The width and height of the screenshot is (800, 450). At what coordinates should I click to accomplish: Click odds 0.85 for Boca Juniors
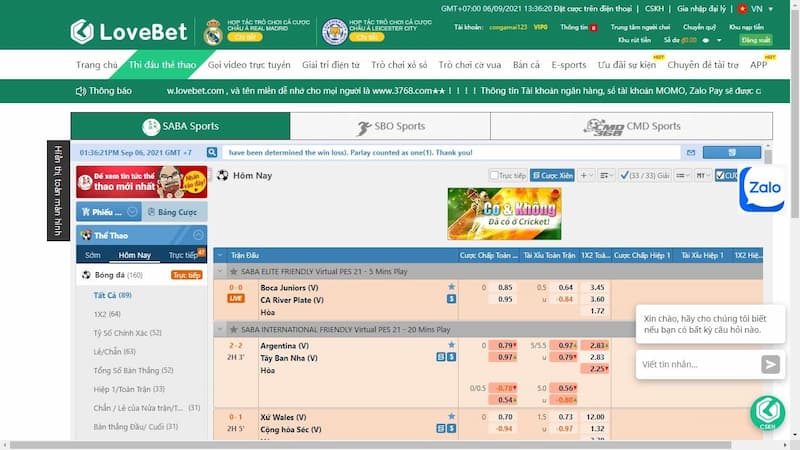pos(505,287)
